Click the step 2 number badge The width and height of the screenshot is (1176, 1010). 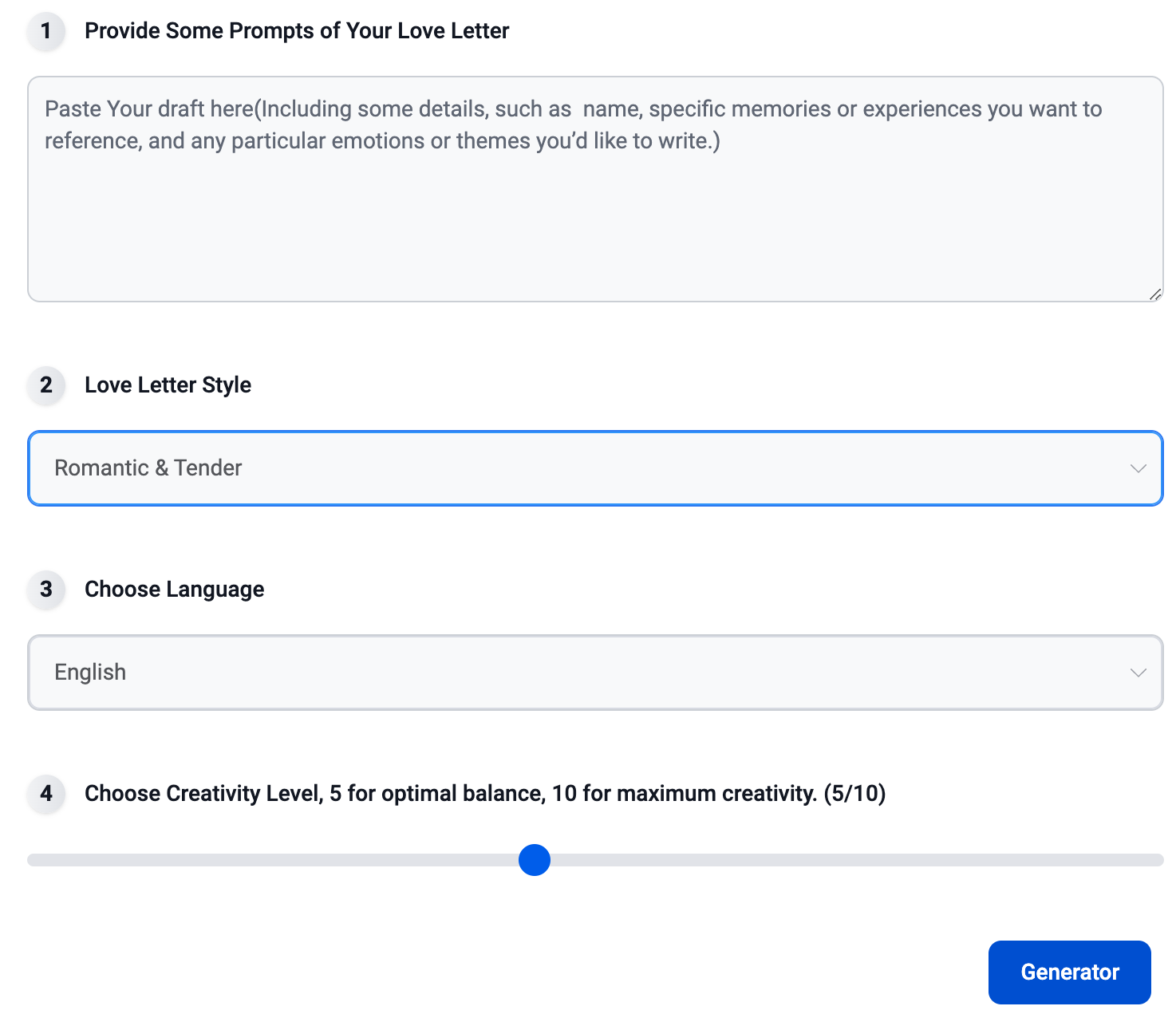click(x=45, y=386)
